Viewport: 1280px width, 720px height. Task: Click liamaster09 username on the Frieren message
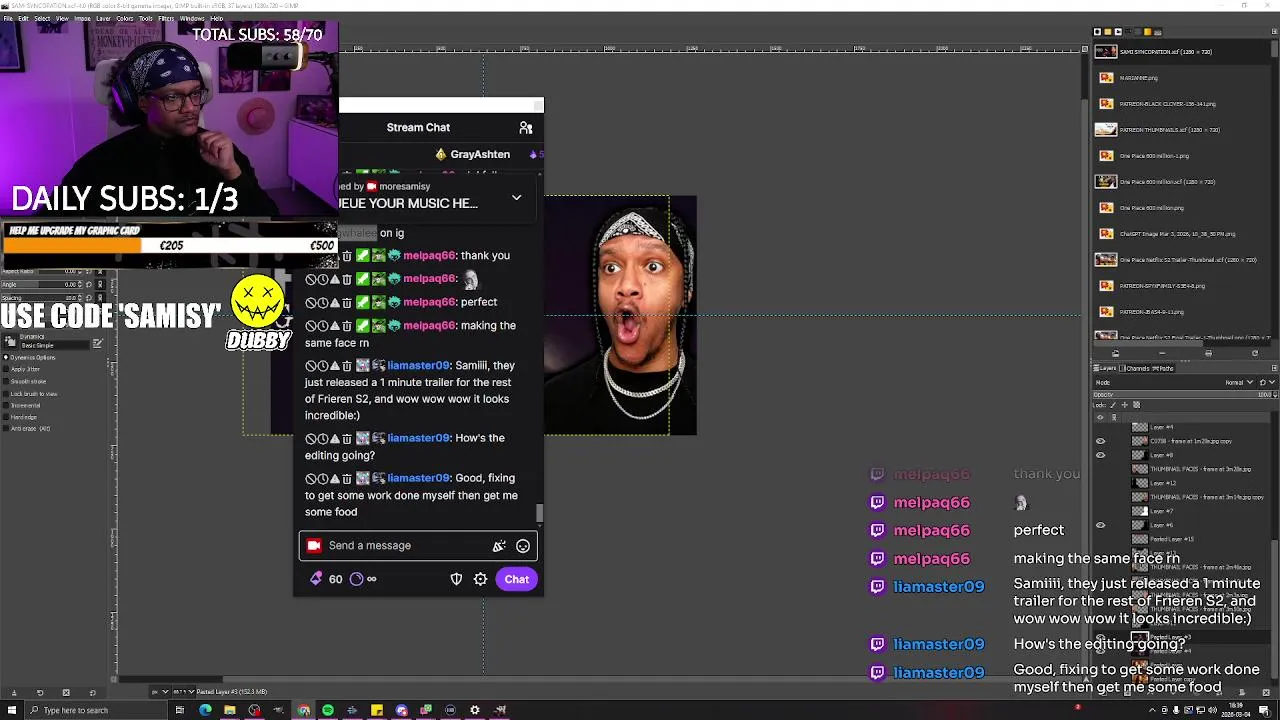click(419, 366)
